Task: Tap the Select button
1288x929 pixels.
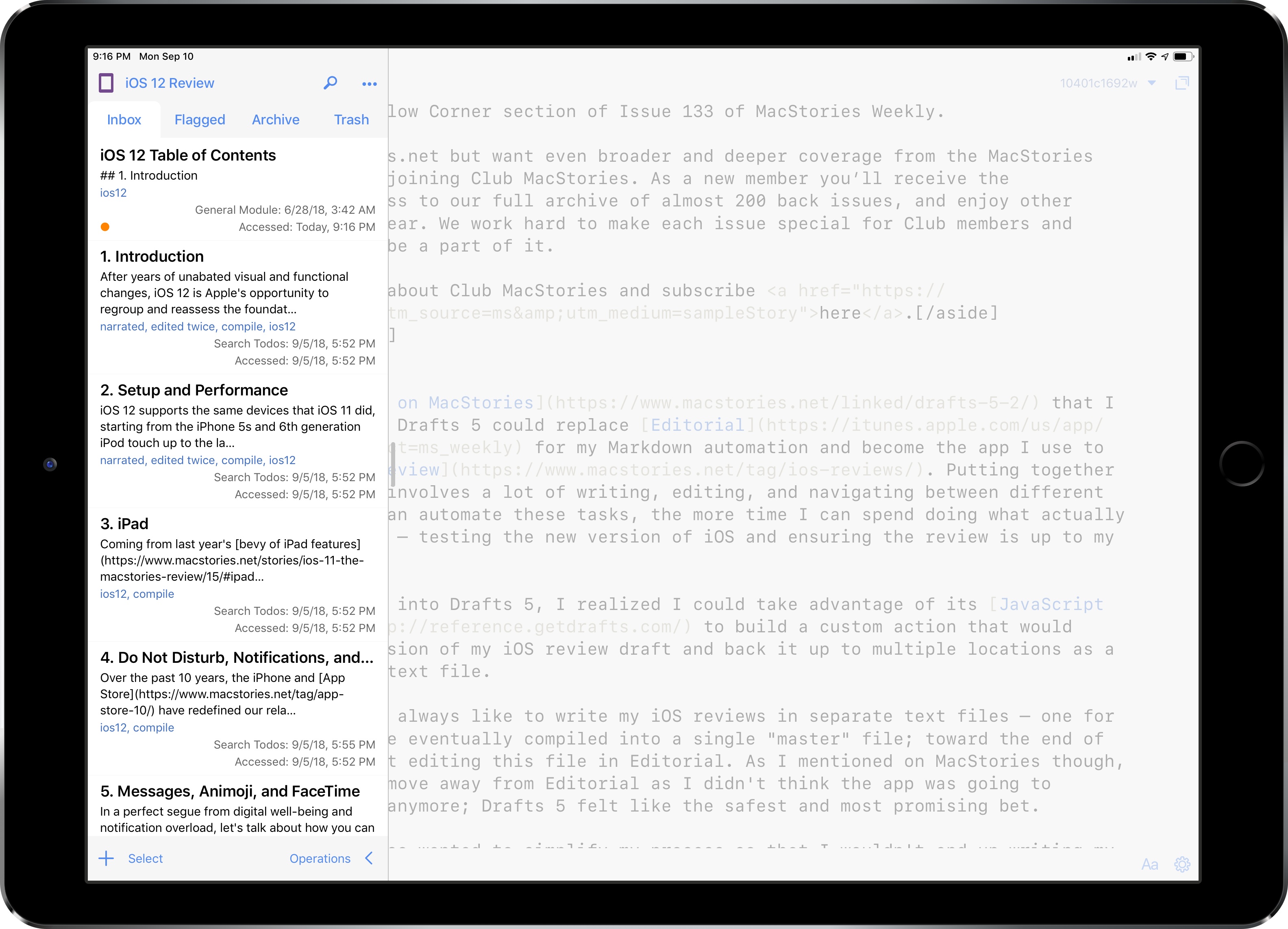Action: tap(146, 859)
